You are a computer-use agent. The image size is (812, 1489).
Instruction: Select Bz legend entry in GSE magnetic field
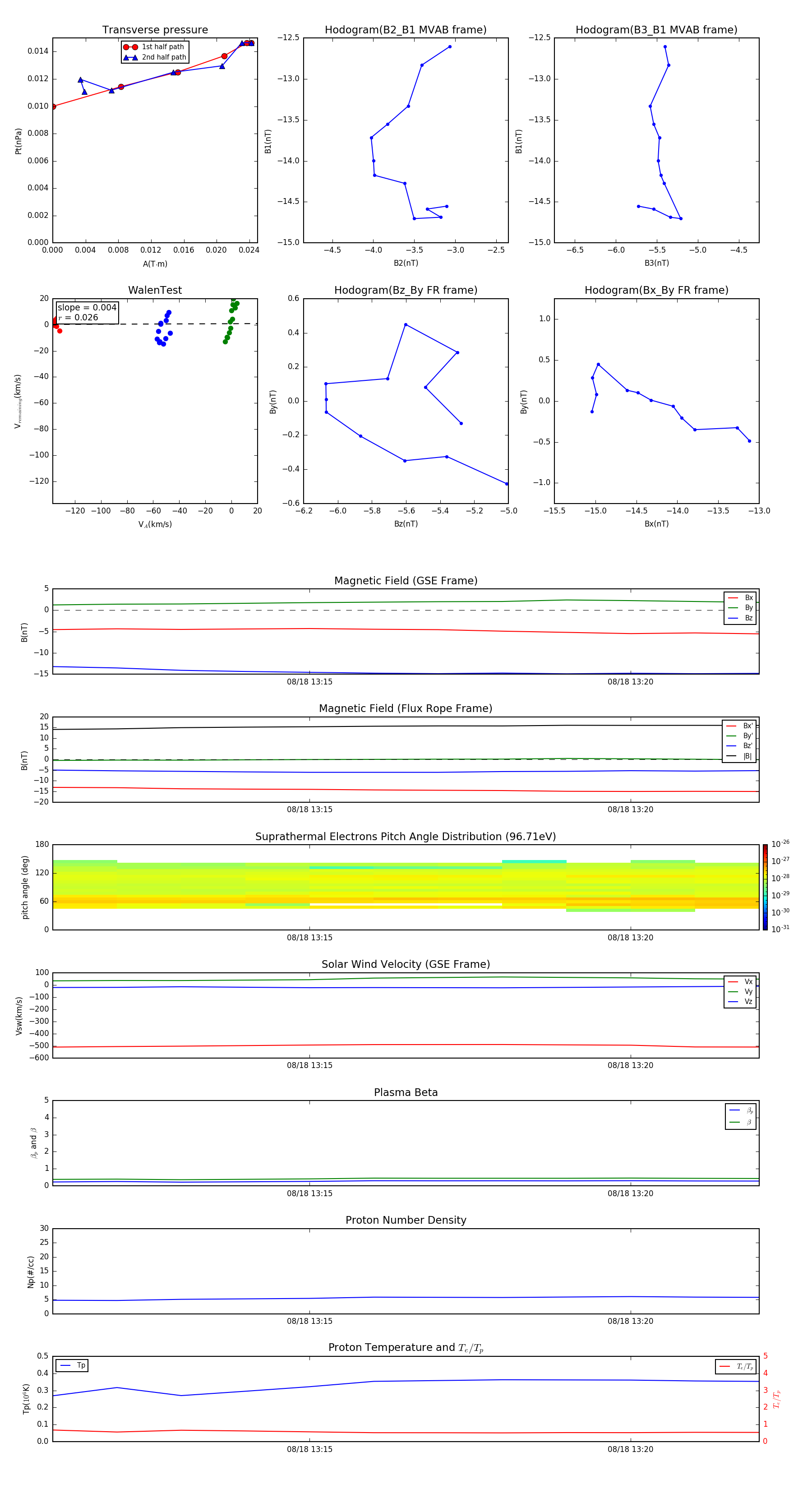point(740,619)
